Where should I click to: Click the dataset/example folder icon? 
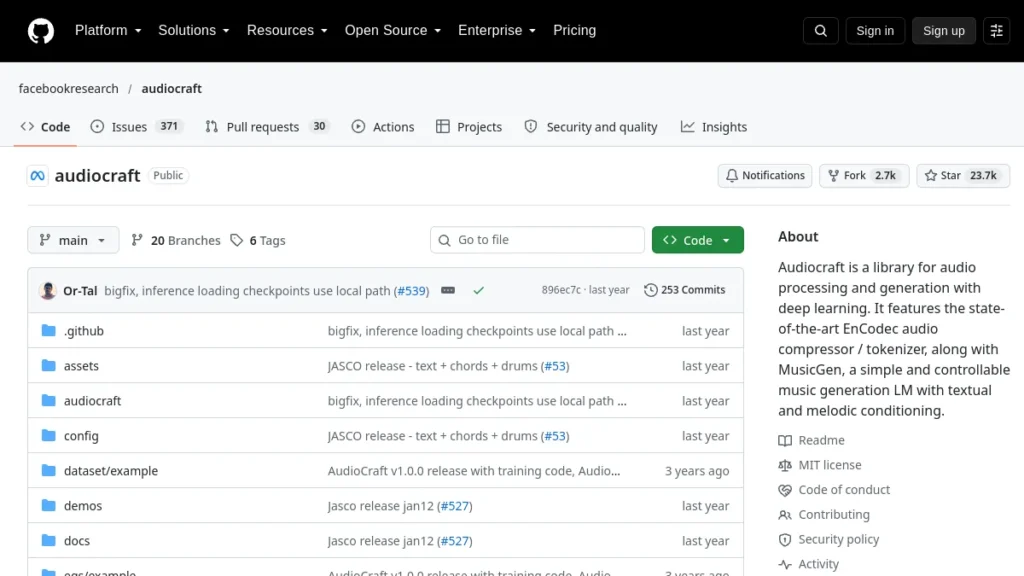point(48,470)
